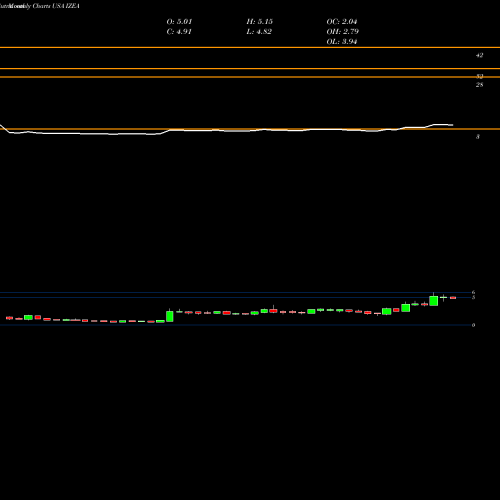Screen dimensions: 500x500
Task: Click the high value "H: 5.15"
Action: coord(260,22)
